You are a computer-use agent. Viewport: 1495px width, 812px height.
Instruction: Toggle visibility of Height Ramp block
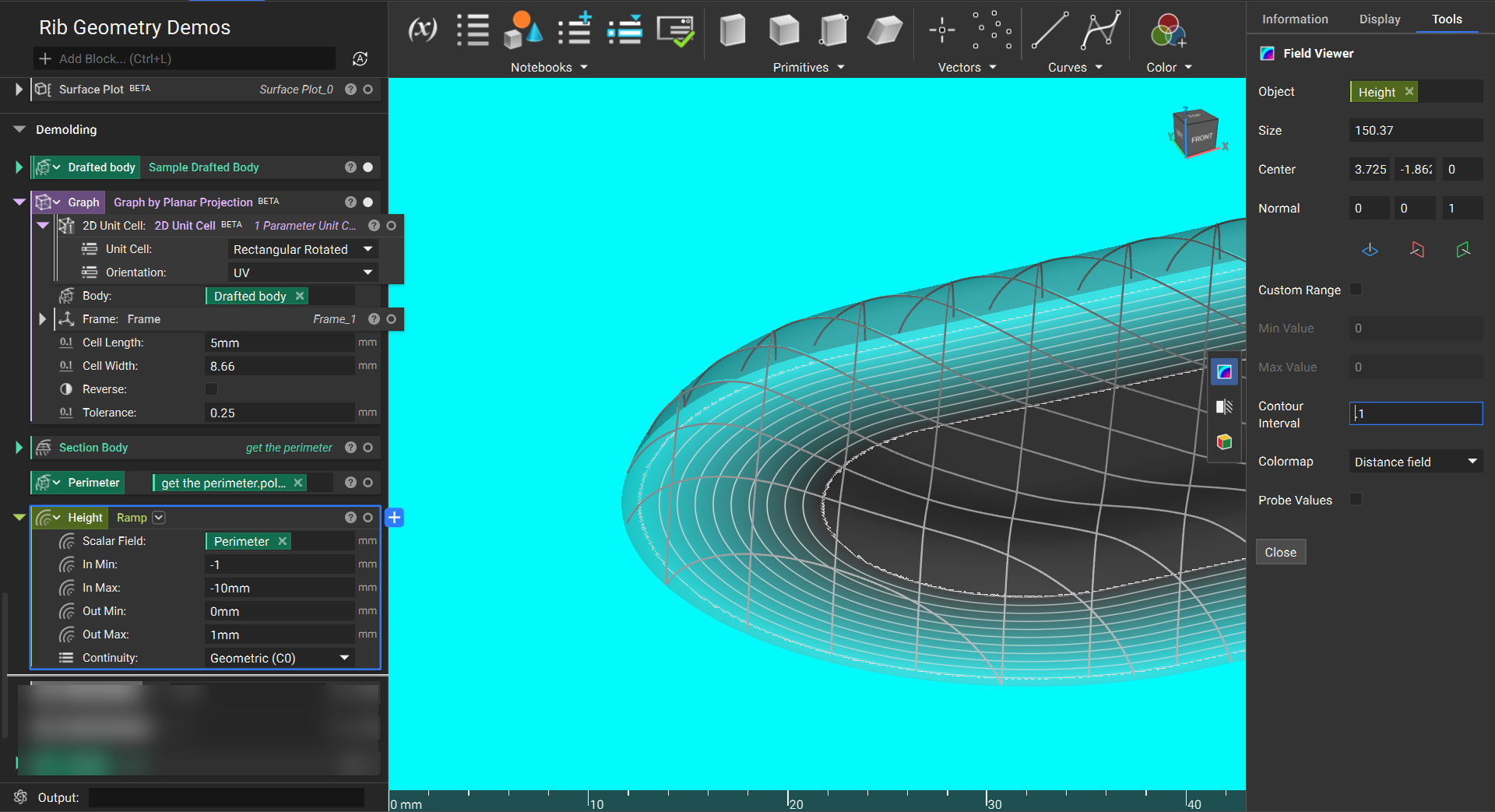coord(368,518)
